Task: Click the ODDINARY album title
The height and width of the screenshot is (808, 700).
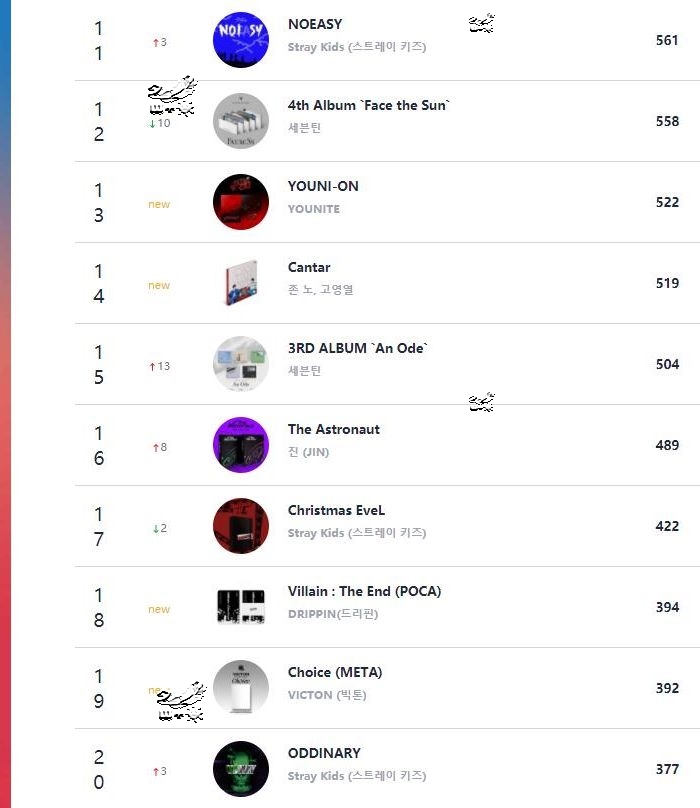Action: coord(324,753)
